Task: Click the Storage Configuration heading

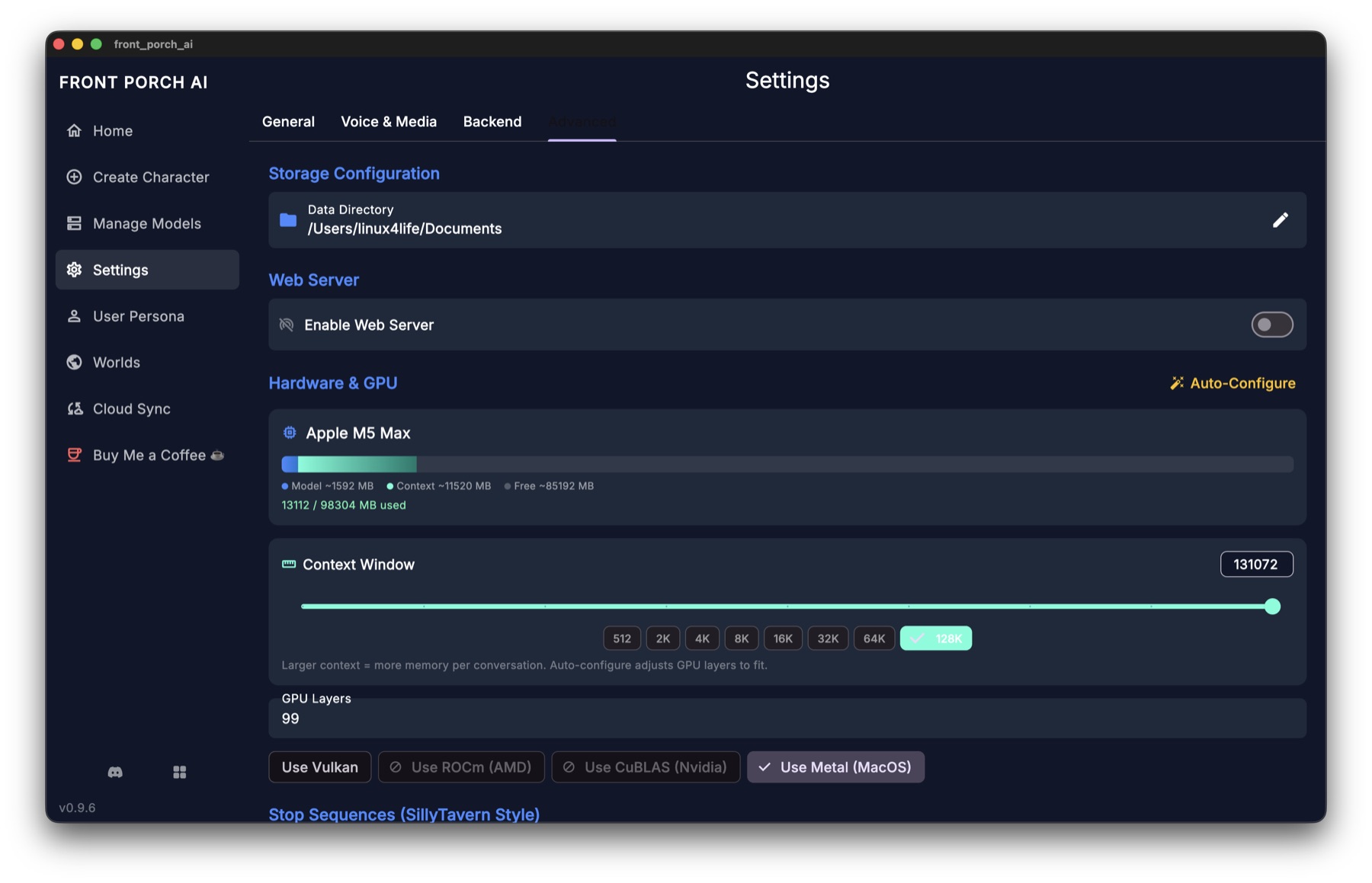Action: click(x=354, y=174)
